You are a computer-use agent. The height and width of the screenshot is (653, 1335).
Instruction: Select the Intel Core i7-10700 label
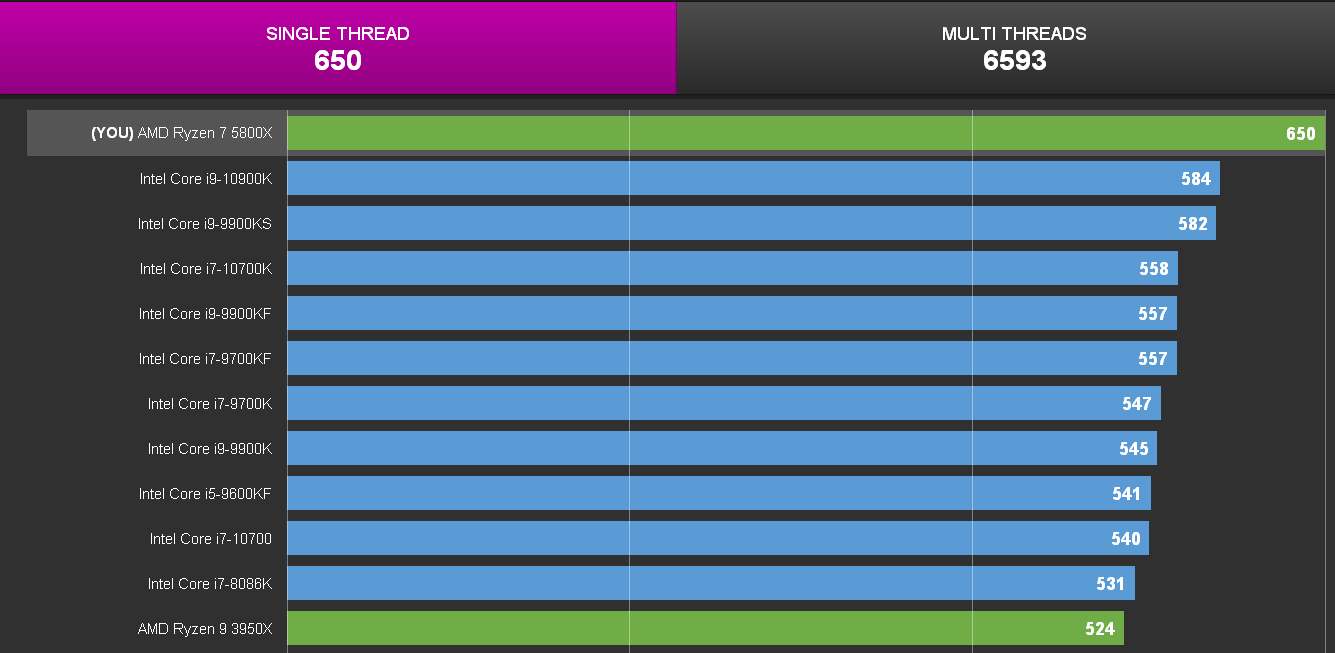[211, 538]
